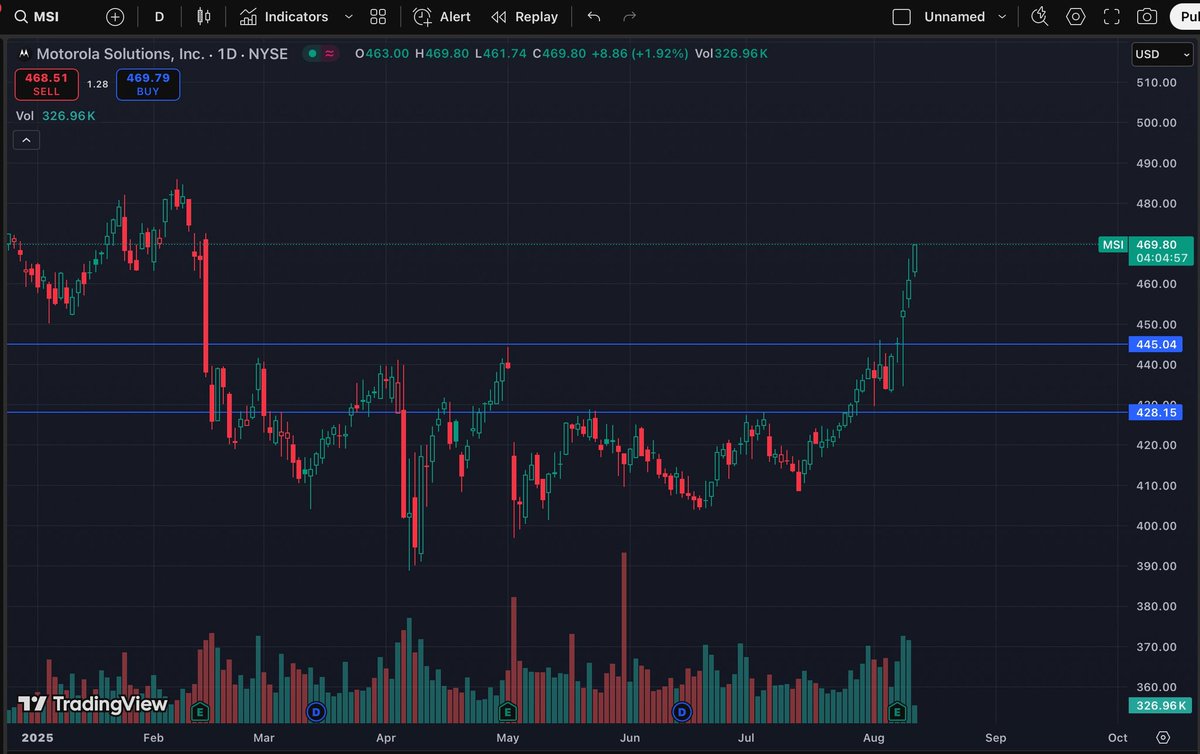Click the 469.79 BUY button

point(148,84)
